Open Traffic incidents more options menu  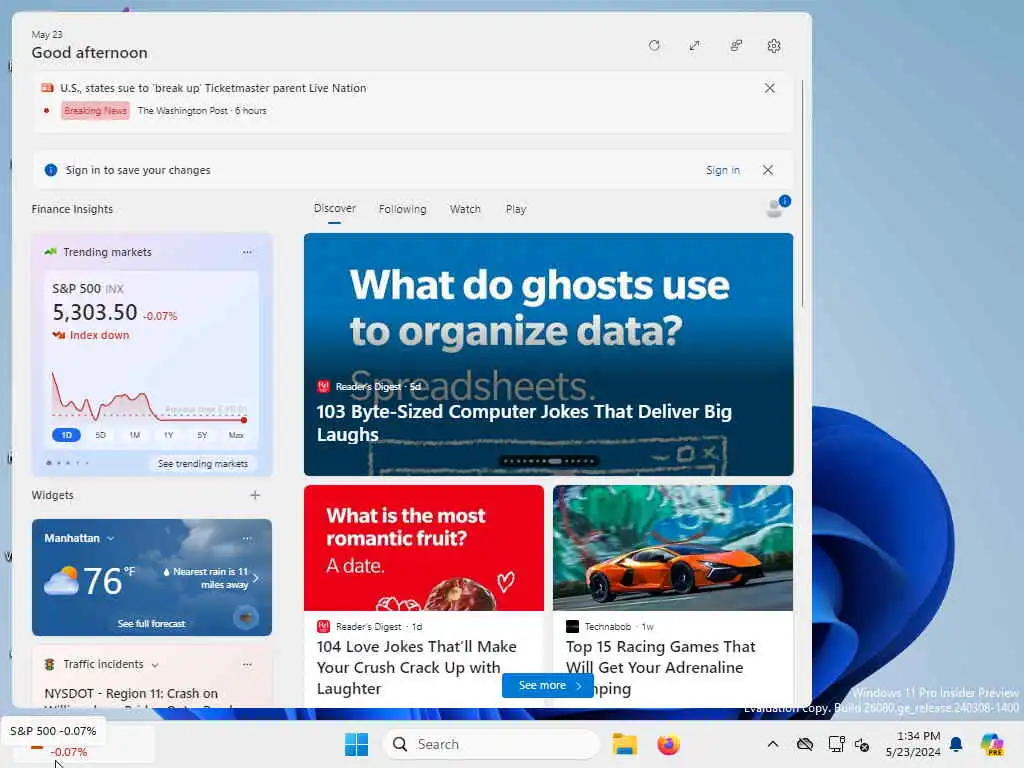[x=247, y=664]
